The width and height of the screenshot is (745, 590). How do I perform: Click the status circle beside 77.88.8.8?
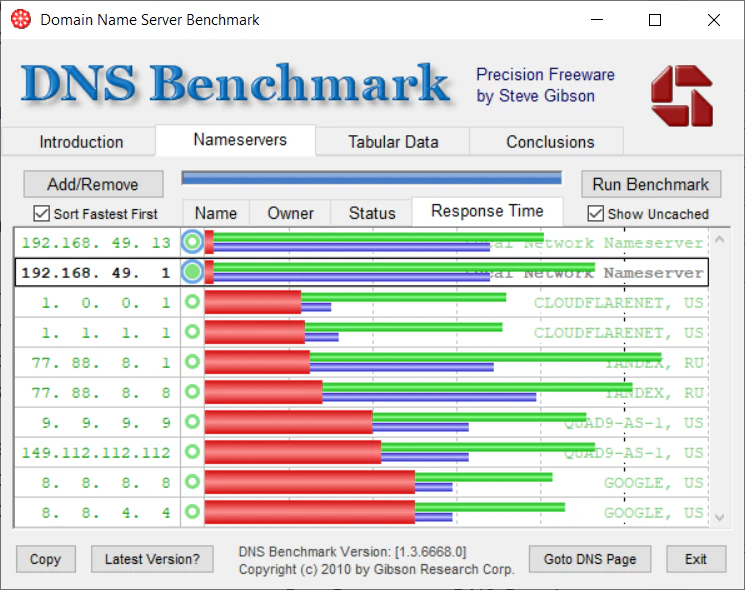pyautogui.click(x=192, y=392)
